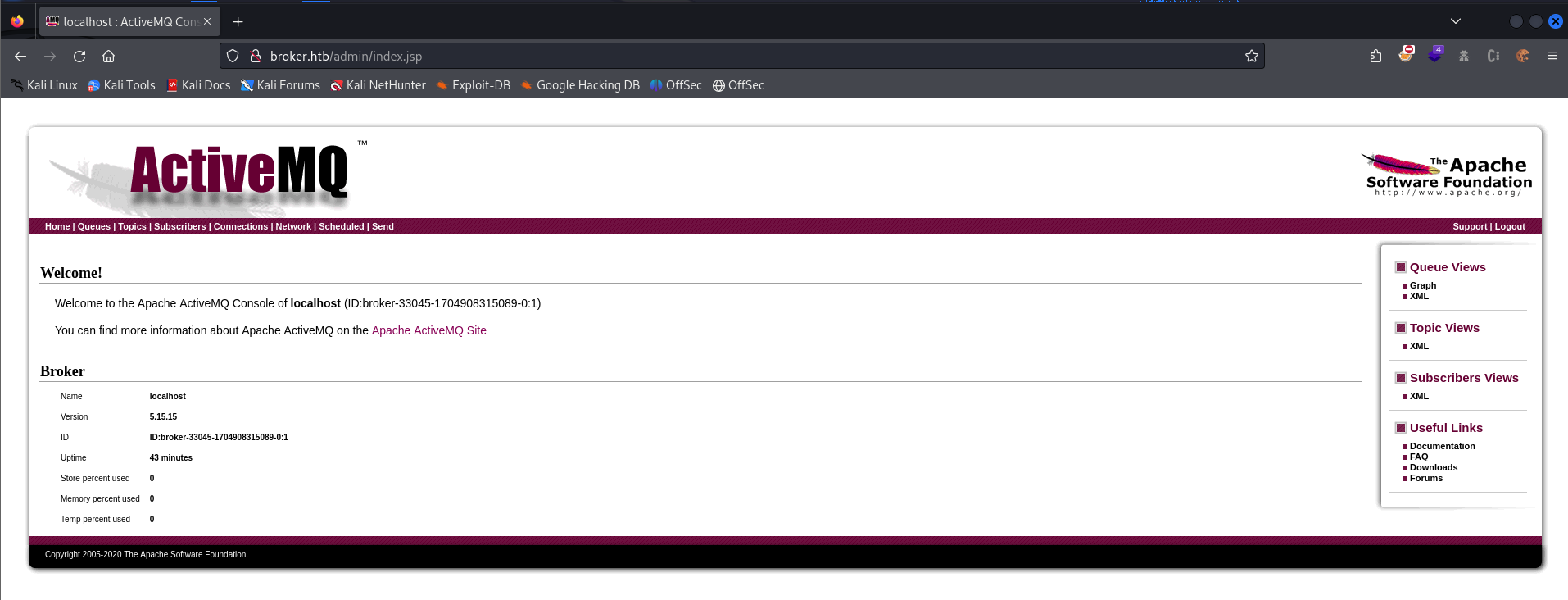Click the Support link
The image size is (1568, 600).
pos(1470,226)
